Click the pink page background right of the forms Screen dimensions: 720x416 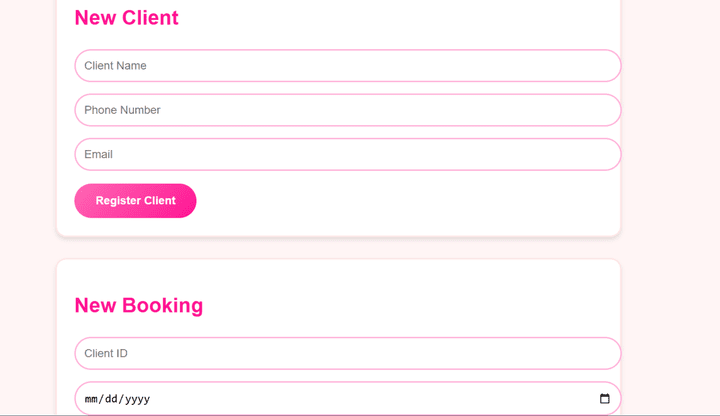point(670,200)
